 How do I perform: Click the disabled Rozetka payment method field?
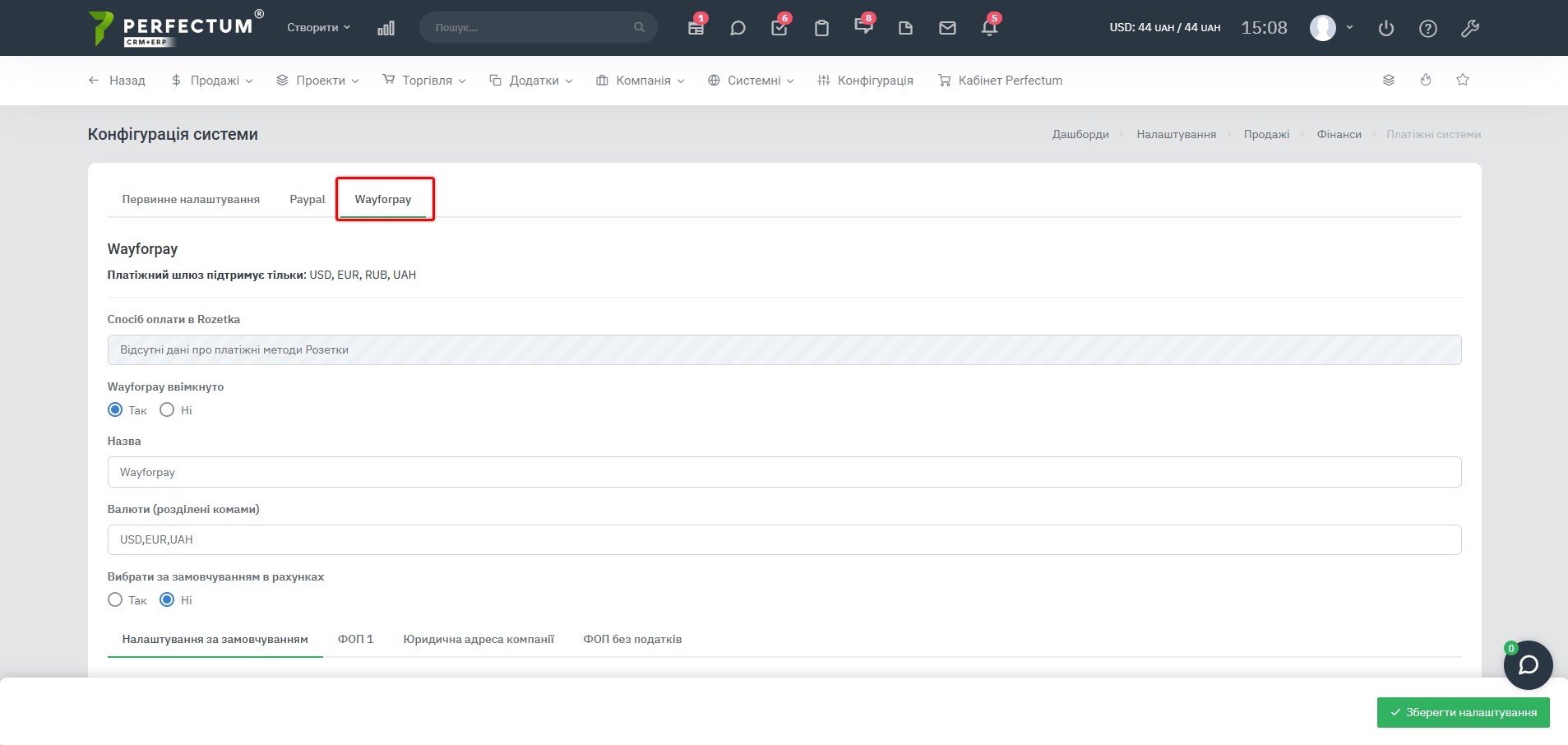784,349
